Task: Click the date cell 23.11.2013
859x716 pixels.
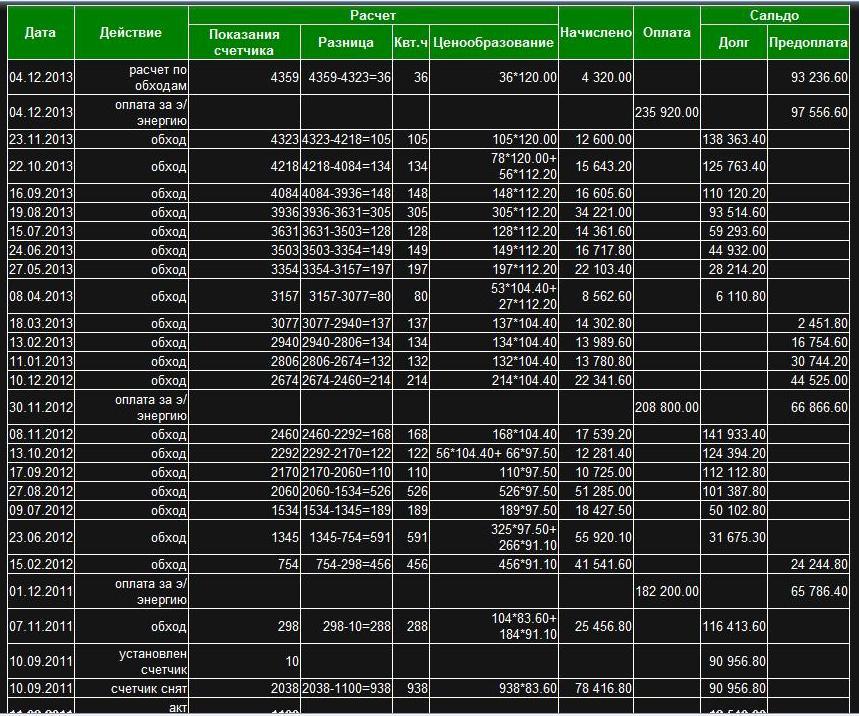Action: tap(41, 140)
